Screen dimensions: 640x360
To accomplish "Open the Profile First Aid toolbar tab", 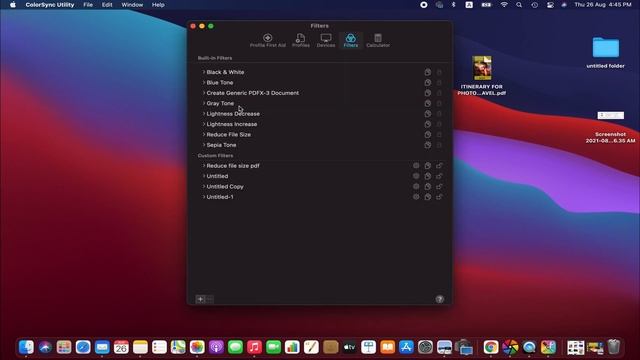I will [x=268, y=41].
